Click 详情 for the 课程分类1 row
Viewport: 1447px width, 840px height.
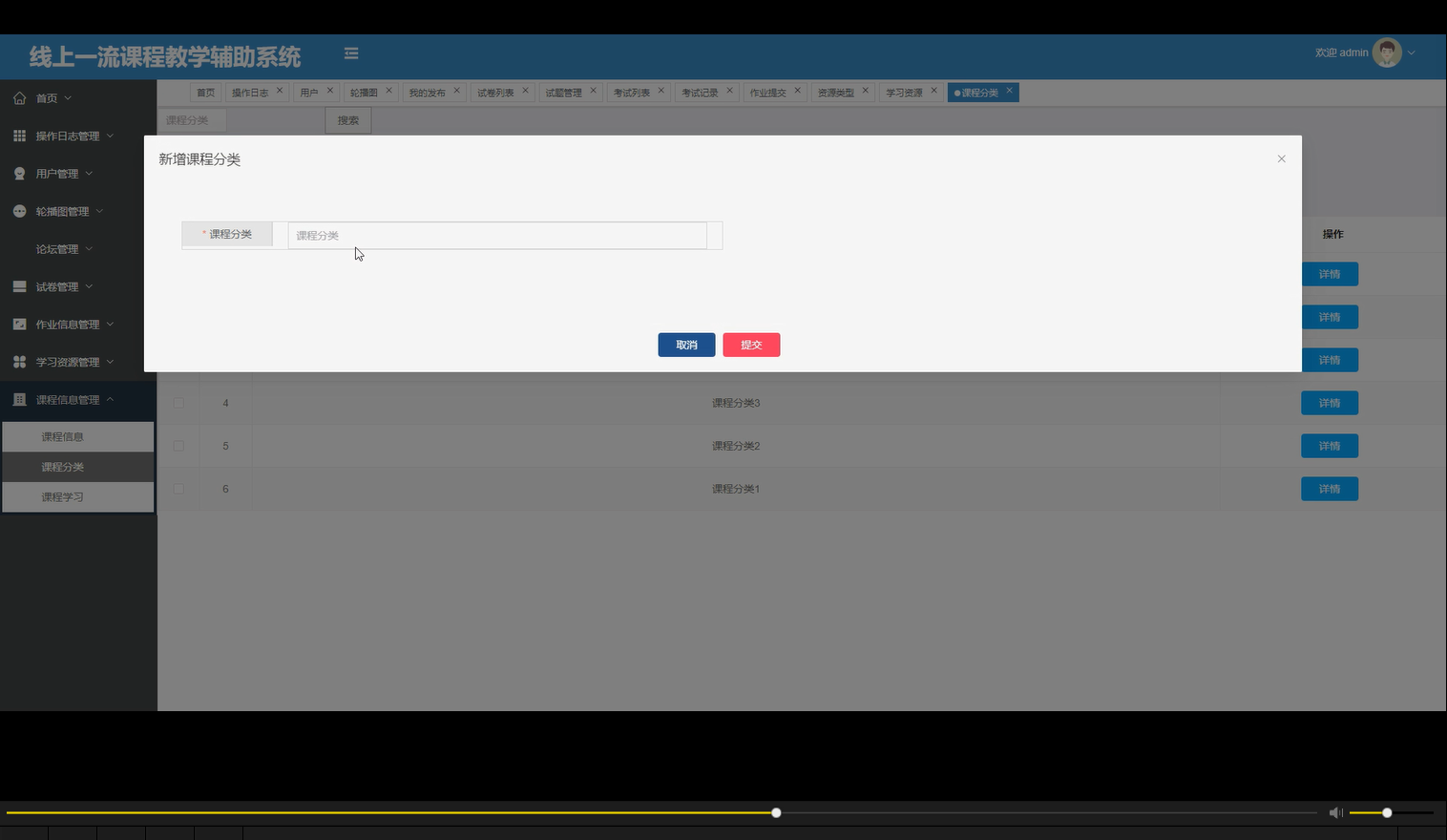[1330, 489]
